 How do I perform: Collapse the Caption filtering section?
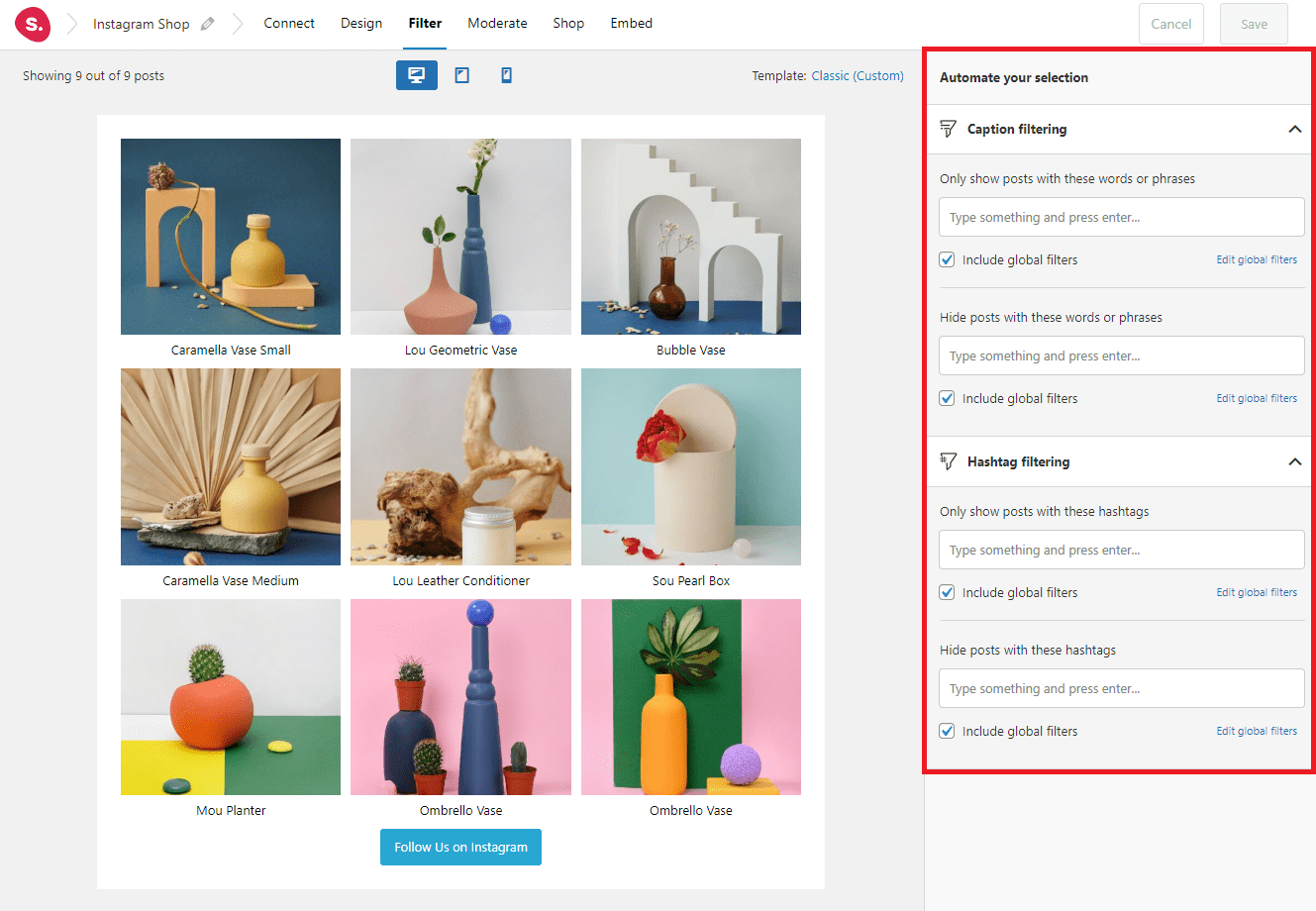[x=1294, y=129]
